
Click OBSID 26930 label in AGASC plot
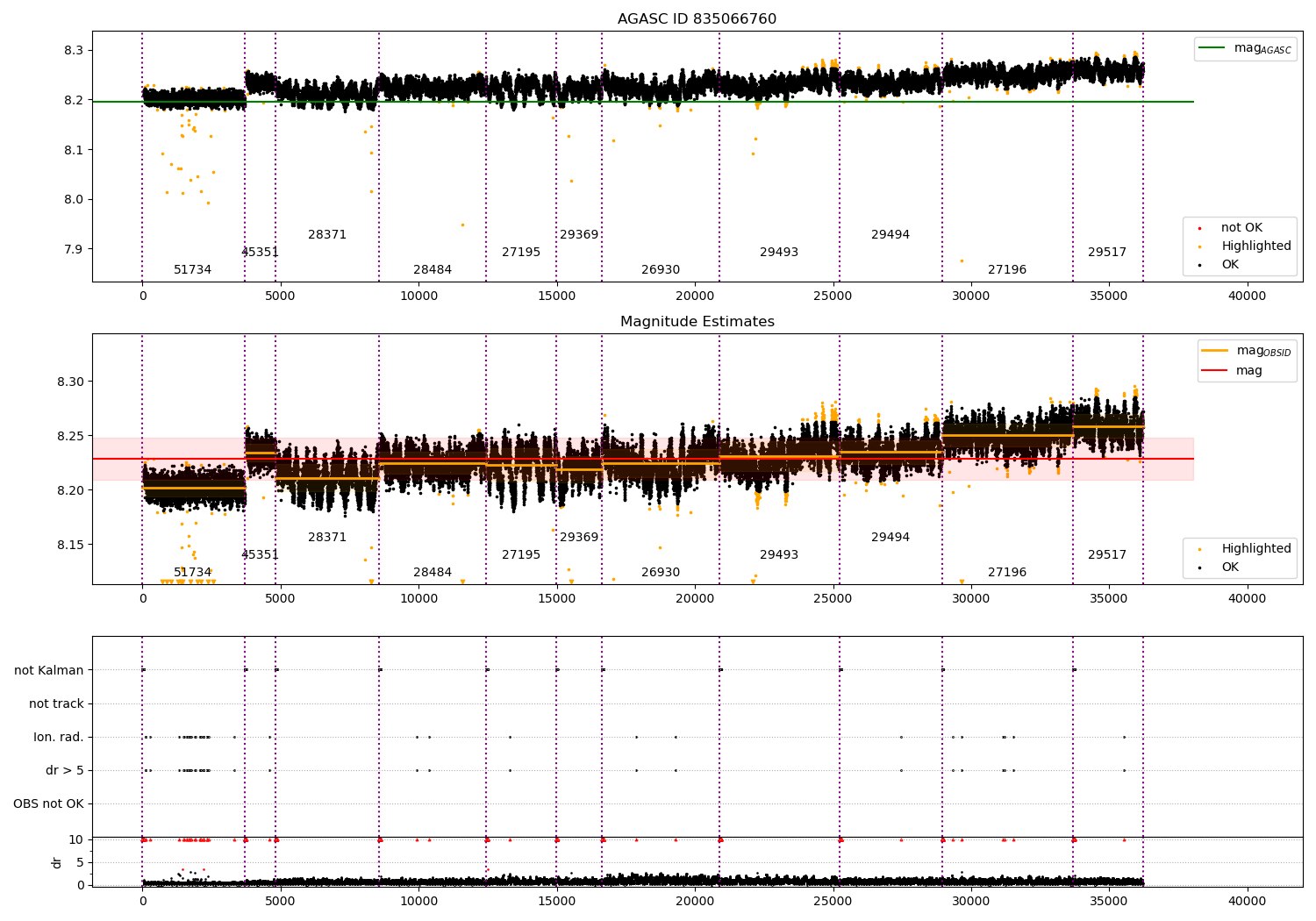tap(661, 270)
